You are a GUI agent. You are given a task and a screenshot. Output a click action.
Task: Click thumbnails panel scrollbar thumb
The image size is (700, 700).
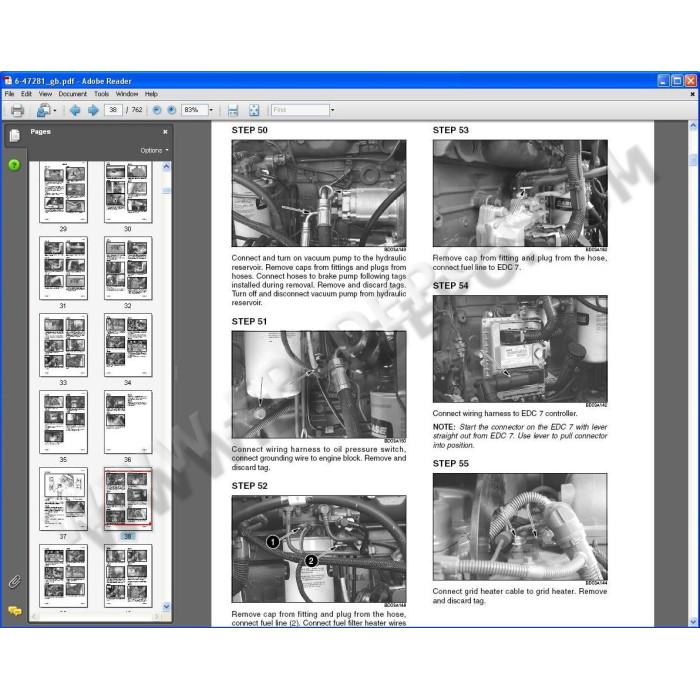166,191
